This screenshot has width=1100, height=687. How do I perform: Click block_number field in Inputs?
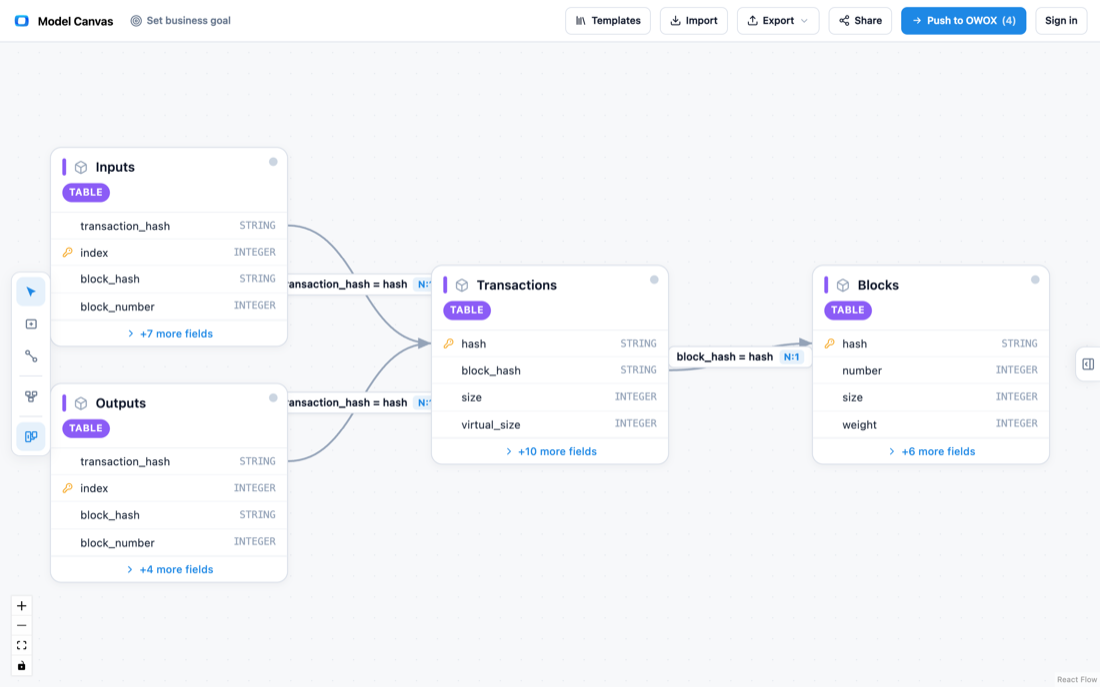tap(169, 306)
